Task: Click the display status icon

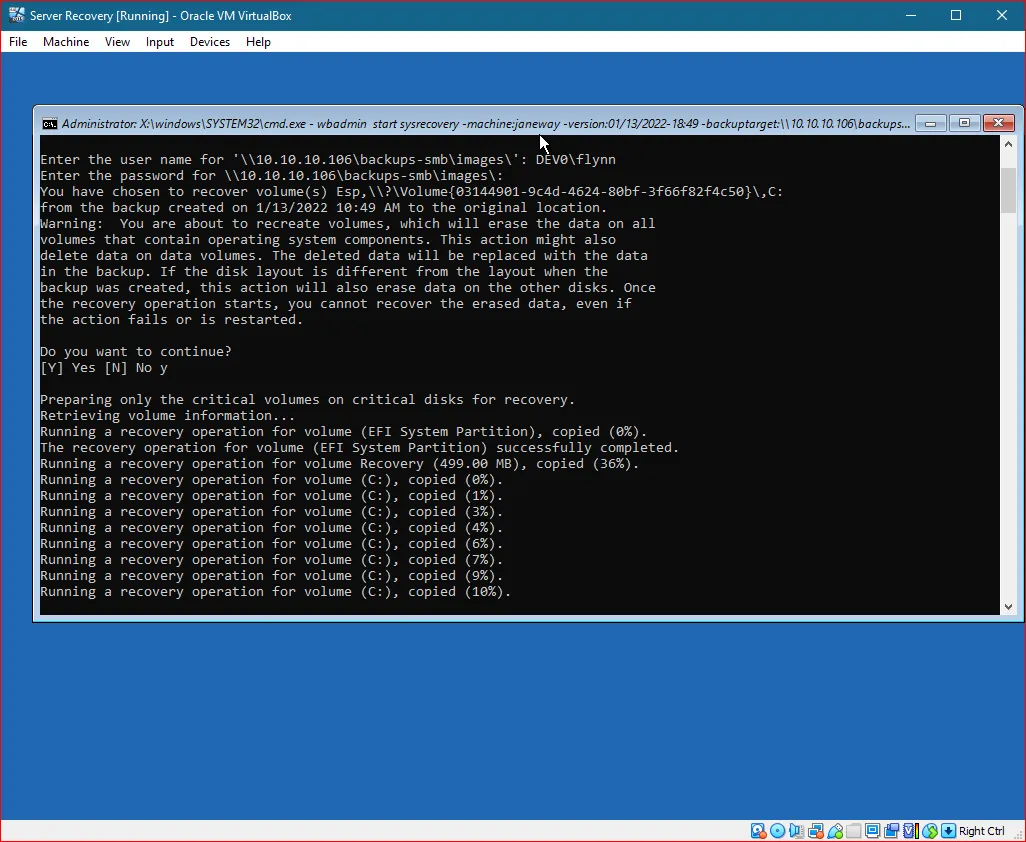Action: point(872,830)
